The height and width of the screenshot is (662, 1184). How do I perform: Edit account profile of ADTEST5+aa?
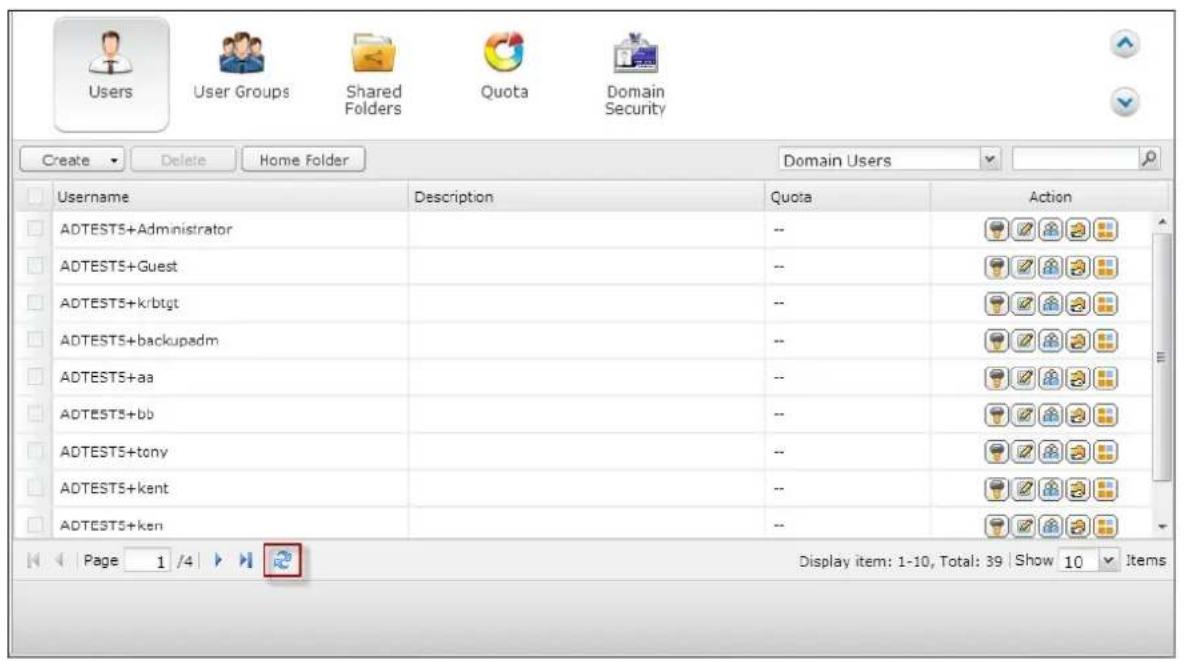click(1024, 377)
